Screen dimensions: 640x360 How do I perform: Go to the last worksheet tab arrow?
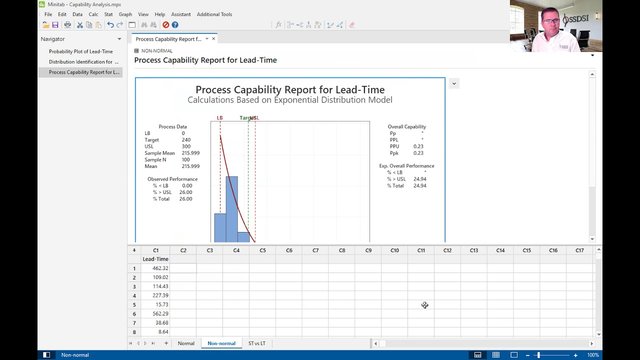click(x=153, y=343)
